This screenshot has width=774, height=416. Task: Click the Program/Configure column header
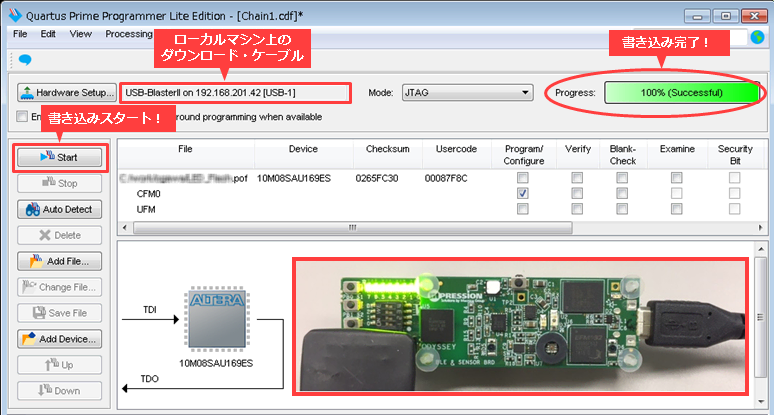[524, 154]
